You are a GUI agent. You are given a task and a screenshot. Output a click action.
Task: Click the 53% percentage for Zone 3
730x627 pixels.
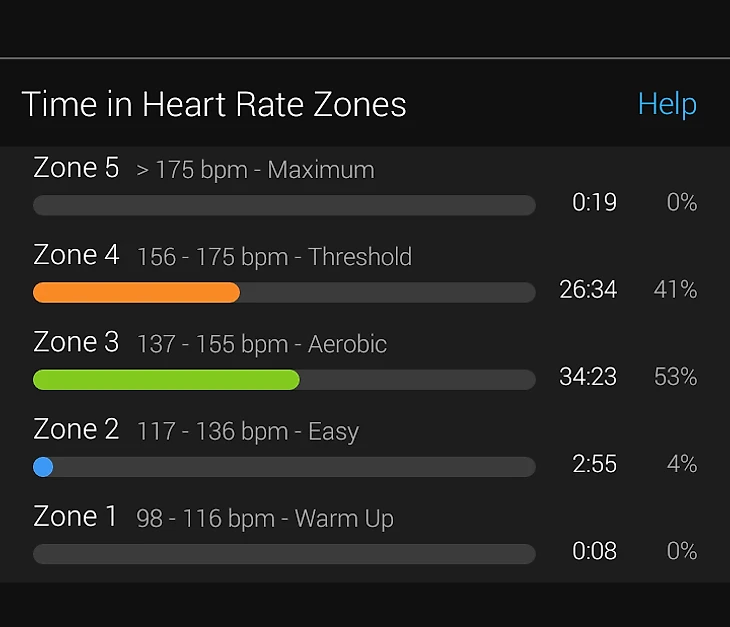[675, 377]
